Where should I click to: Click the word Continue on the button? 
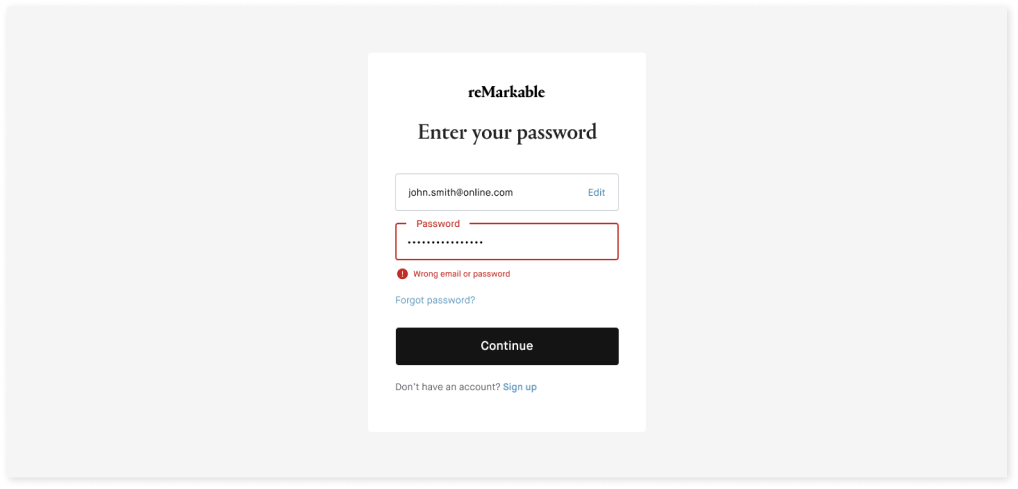[x=506, y=346]
